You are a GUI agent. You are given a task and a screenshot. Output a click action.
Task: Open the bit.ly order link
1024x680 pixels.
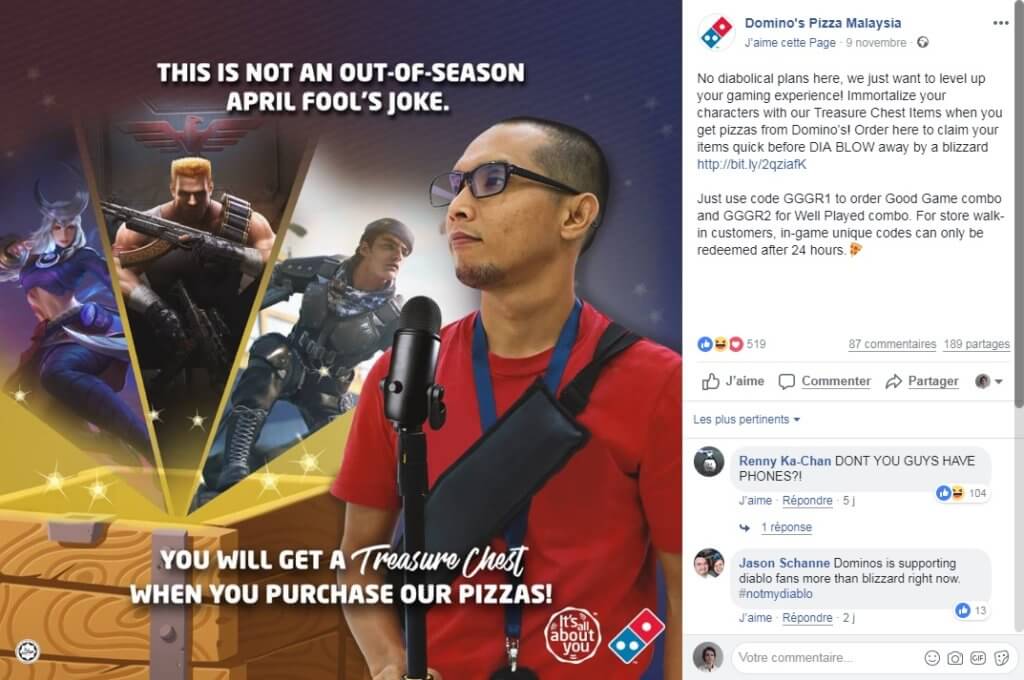point(752,165)
